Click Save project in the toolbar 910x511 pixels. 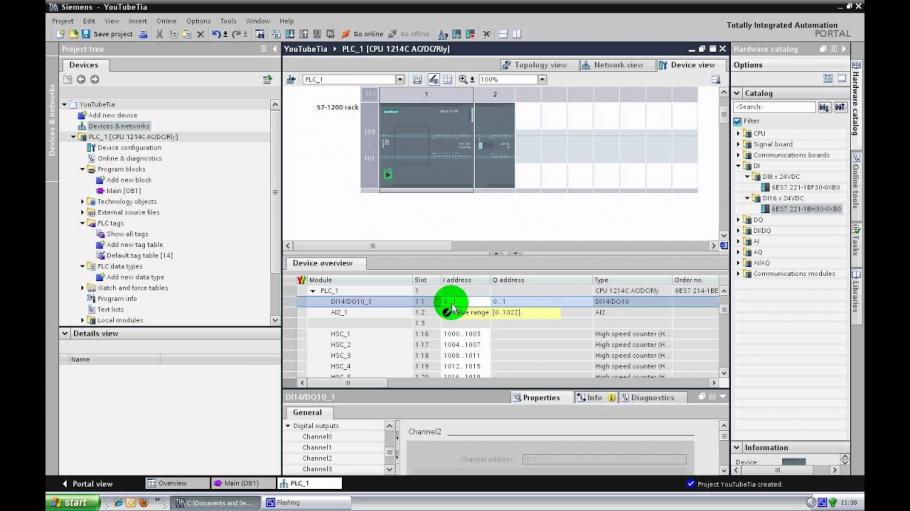107,34
